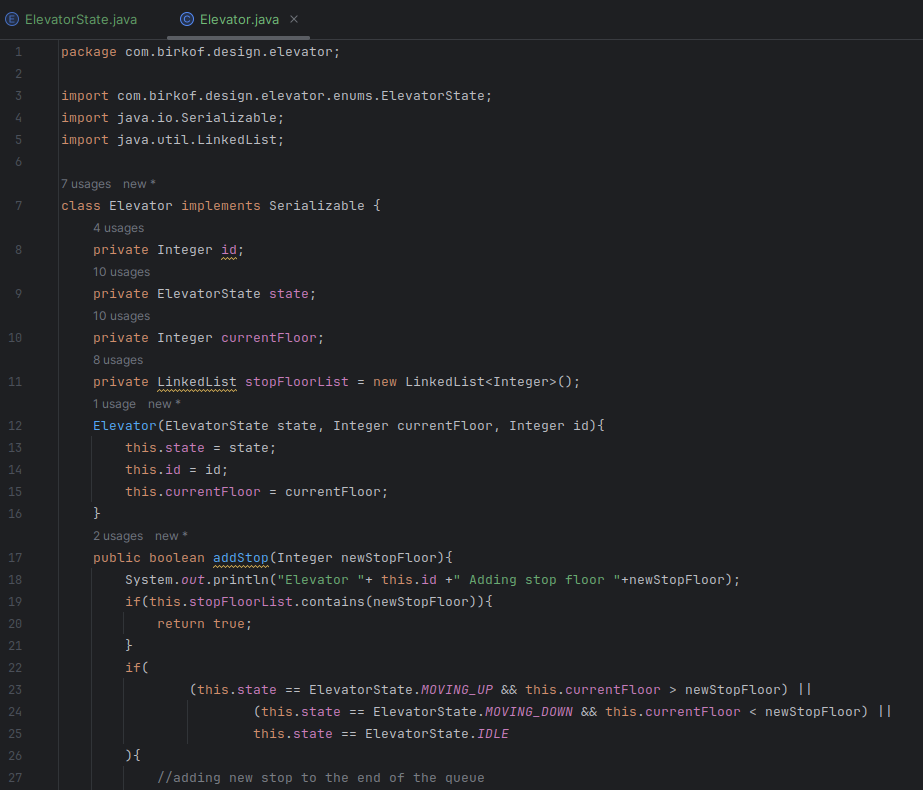This screenshot has height=790, width=923.
Task: Click 'currentFloor' field name on line 10
Action: click(269, 338)
